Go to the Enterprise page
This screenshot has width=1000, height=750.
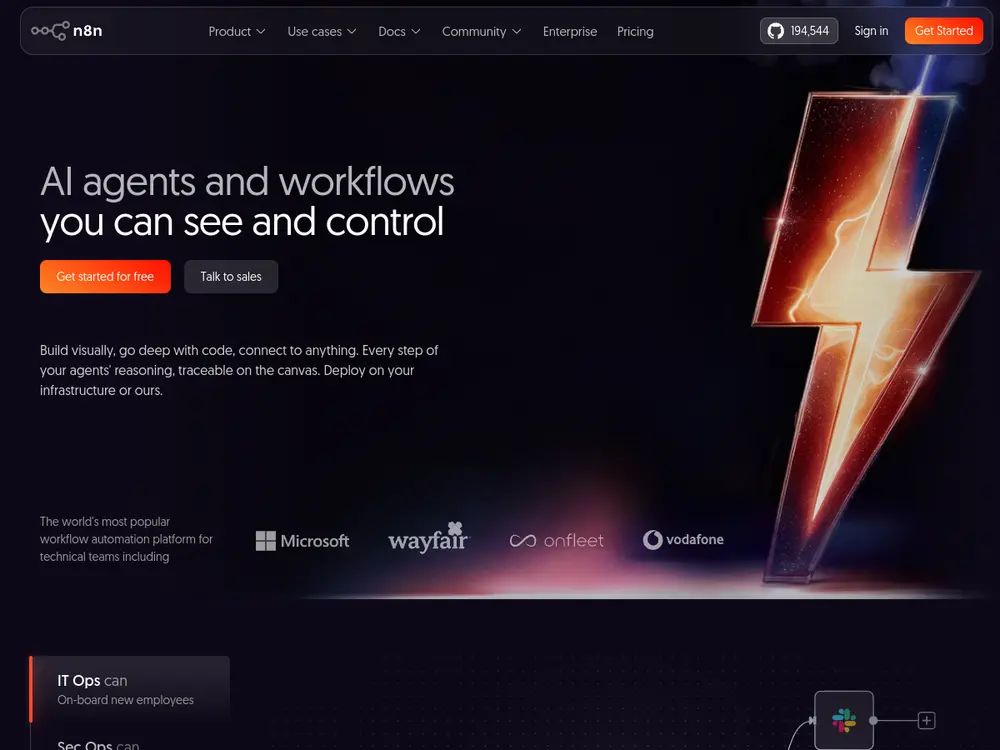tap(570, 31)
